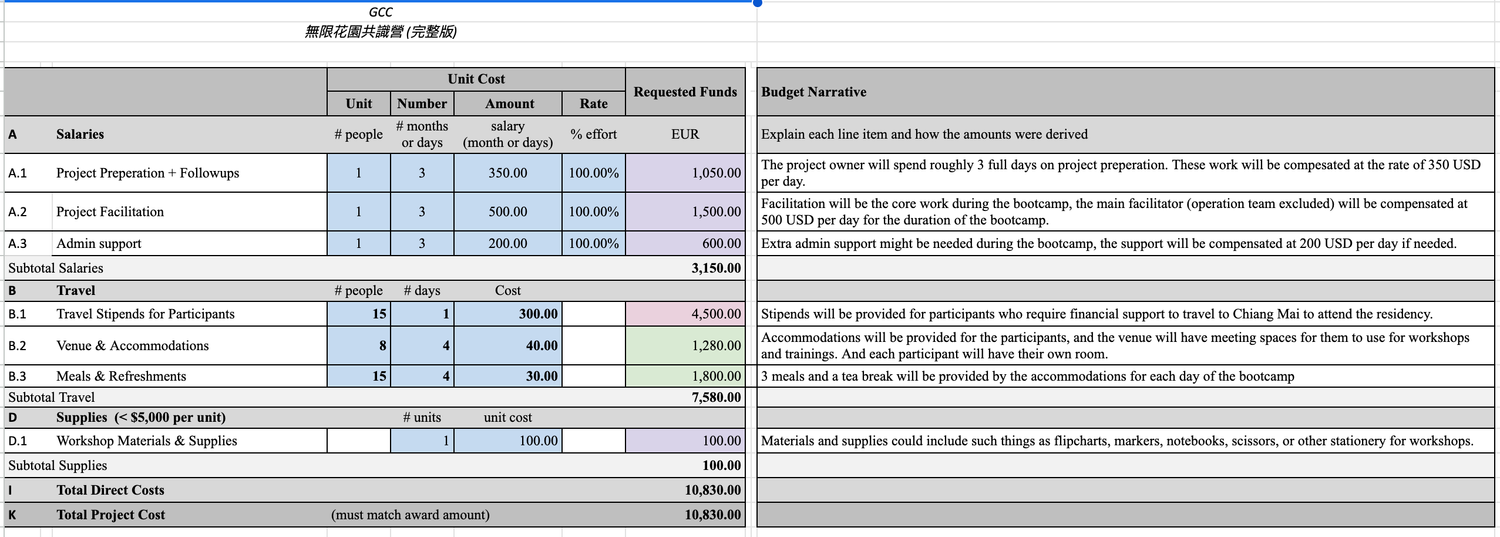Click the Chinese subtitle cell 無限花園共識營
This screenshot has height=537, width=1500.
(x=380, y=32)
